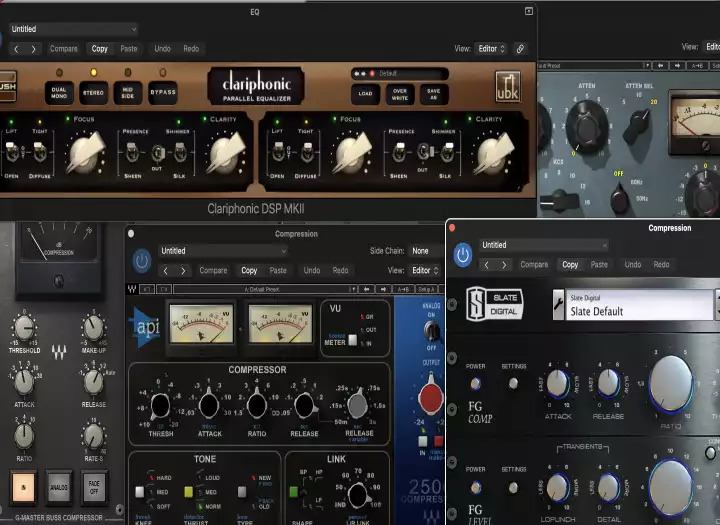Click next preset arrow in background right plugin
This screenshot has height=525, width=720.
click(677, 66)
